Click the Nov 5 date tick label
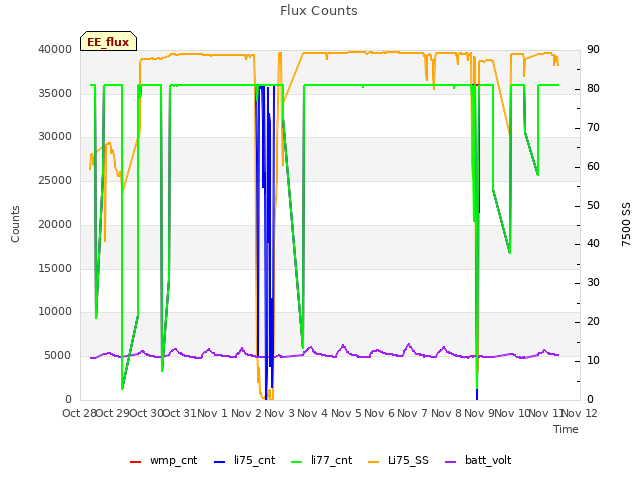The image size is (640, 480). [346, 413]
